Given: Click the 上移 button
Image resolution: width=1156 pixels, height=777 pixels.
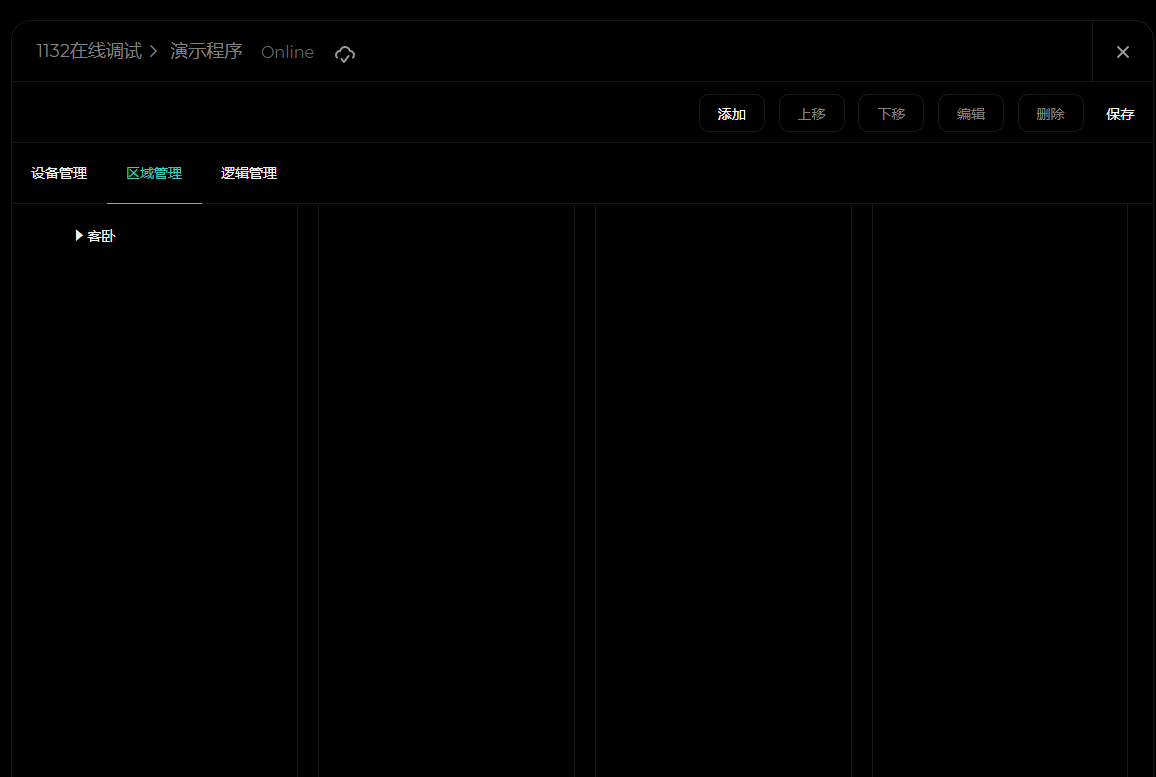Looking at the screenshot, I should tap(811, 114).
